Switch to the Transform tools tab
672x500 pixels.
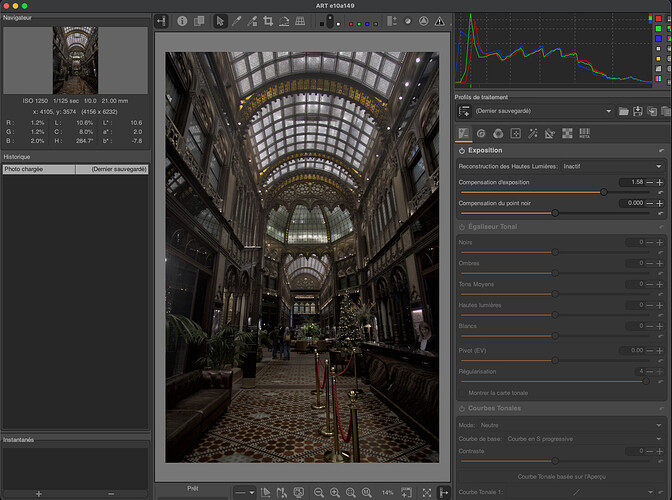click(x=550, y=133)
